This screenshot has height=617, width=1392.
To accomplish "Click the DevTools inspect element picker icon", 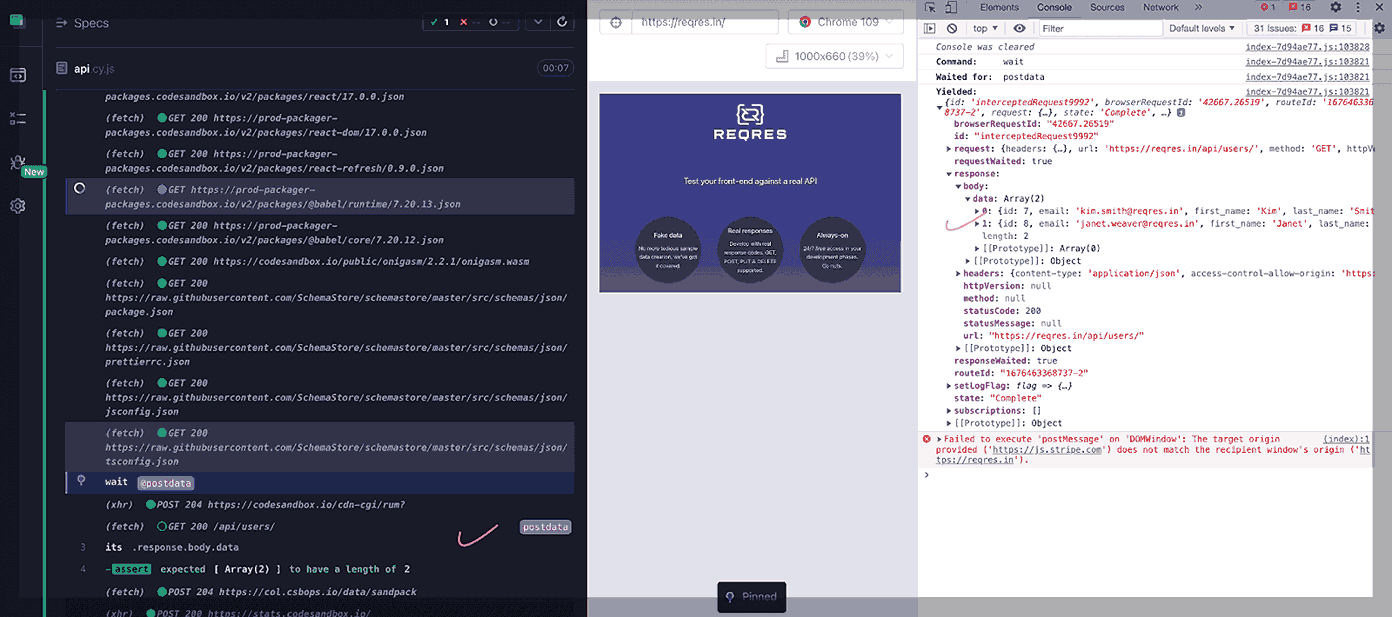I will click(x=930, y=8).
